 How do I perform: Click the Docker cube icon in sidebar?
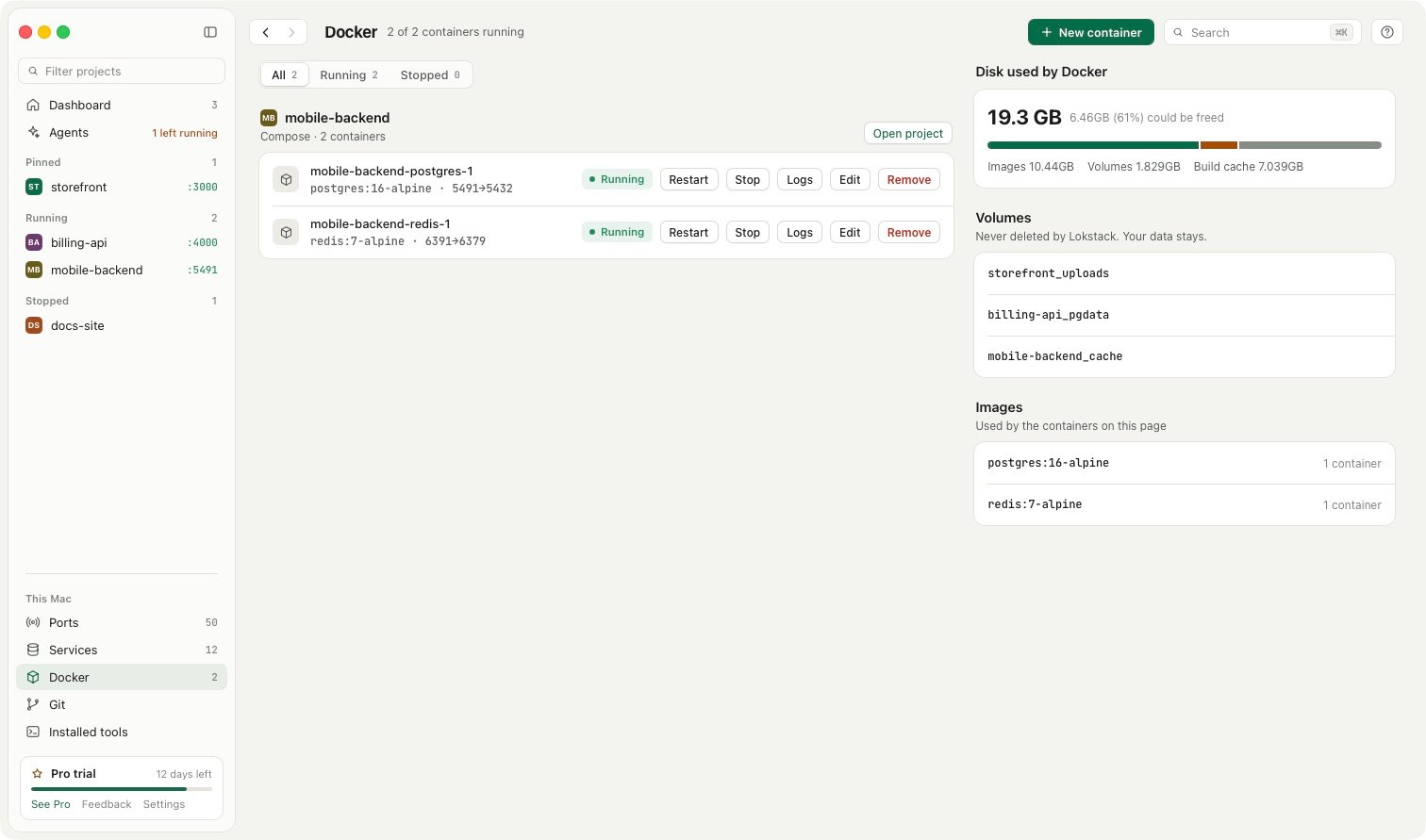coord(33,677)
